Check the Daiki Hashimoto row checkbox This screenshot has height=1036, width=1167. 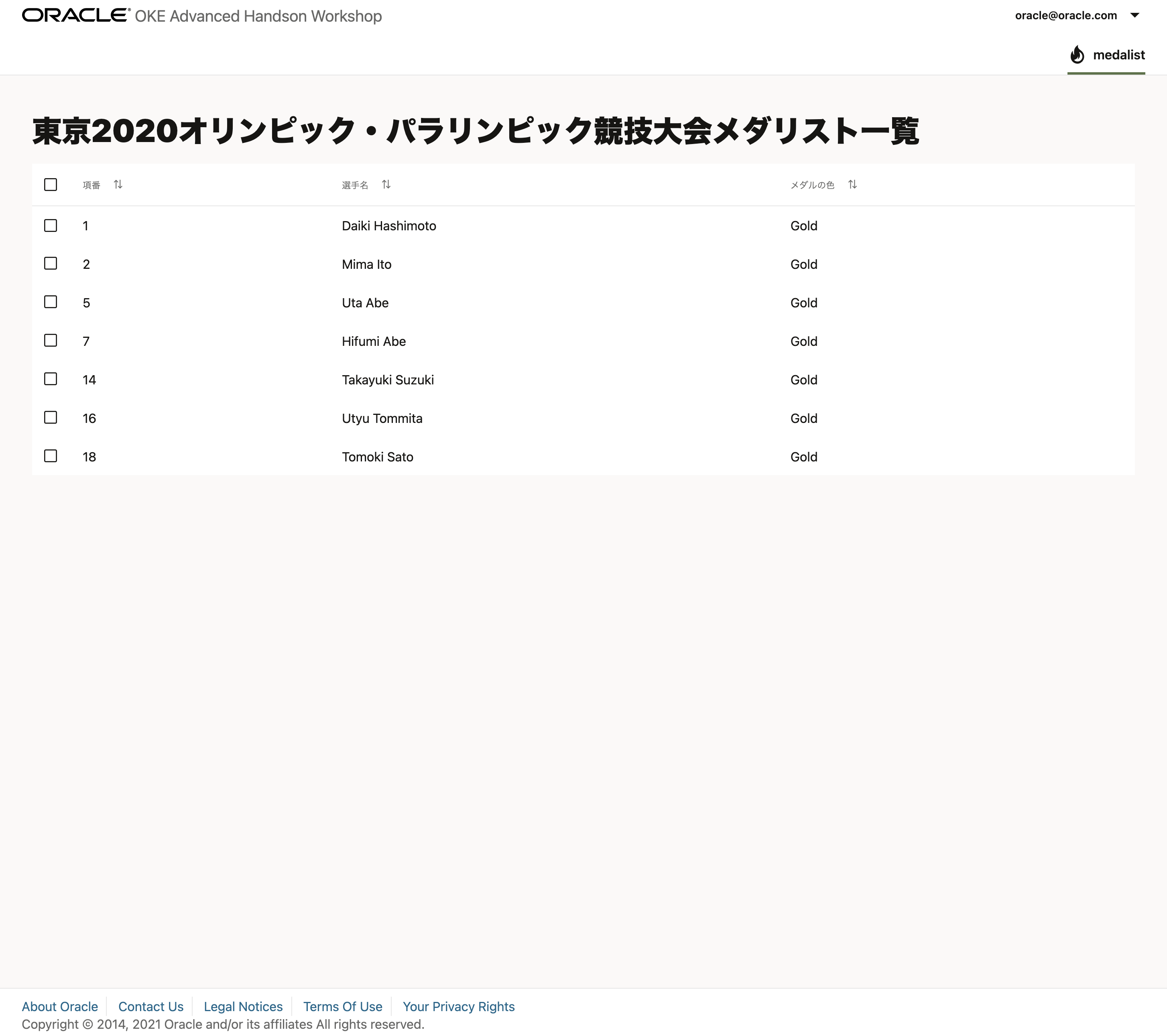tap(51, 225)
